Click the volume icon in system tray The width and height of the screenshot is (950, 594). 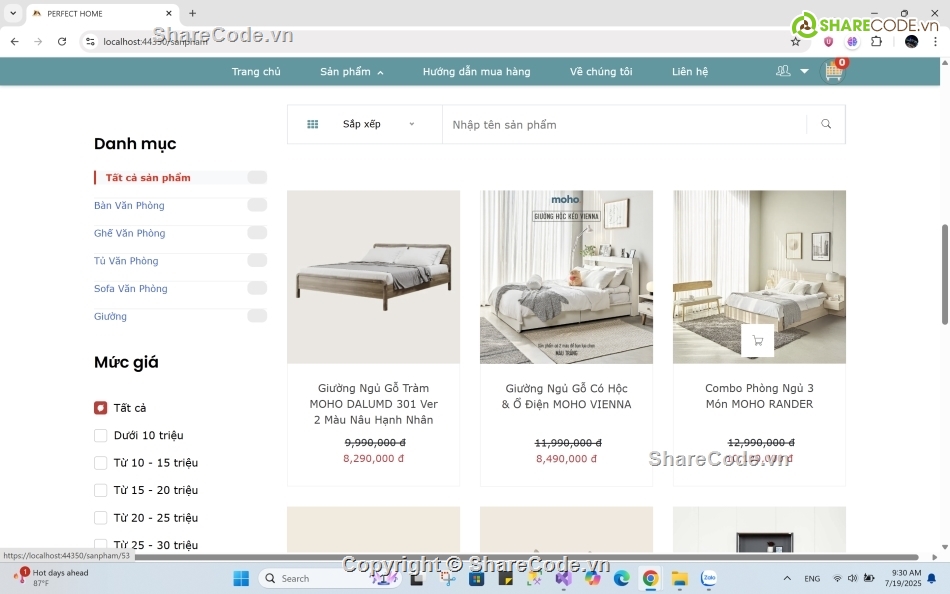(x=852, y=578)
